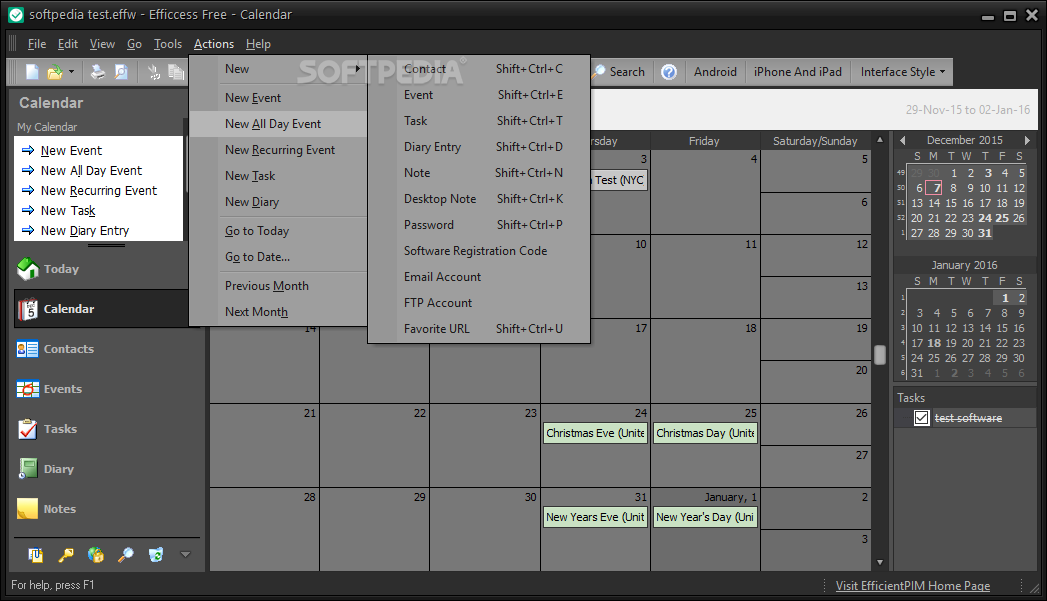Click the calendar vertical scrollbar thumb

(880, 355)
